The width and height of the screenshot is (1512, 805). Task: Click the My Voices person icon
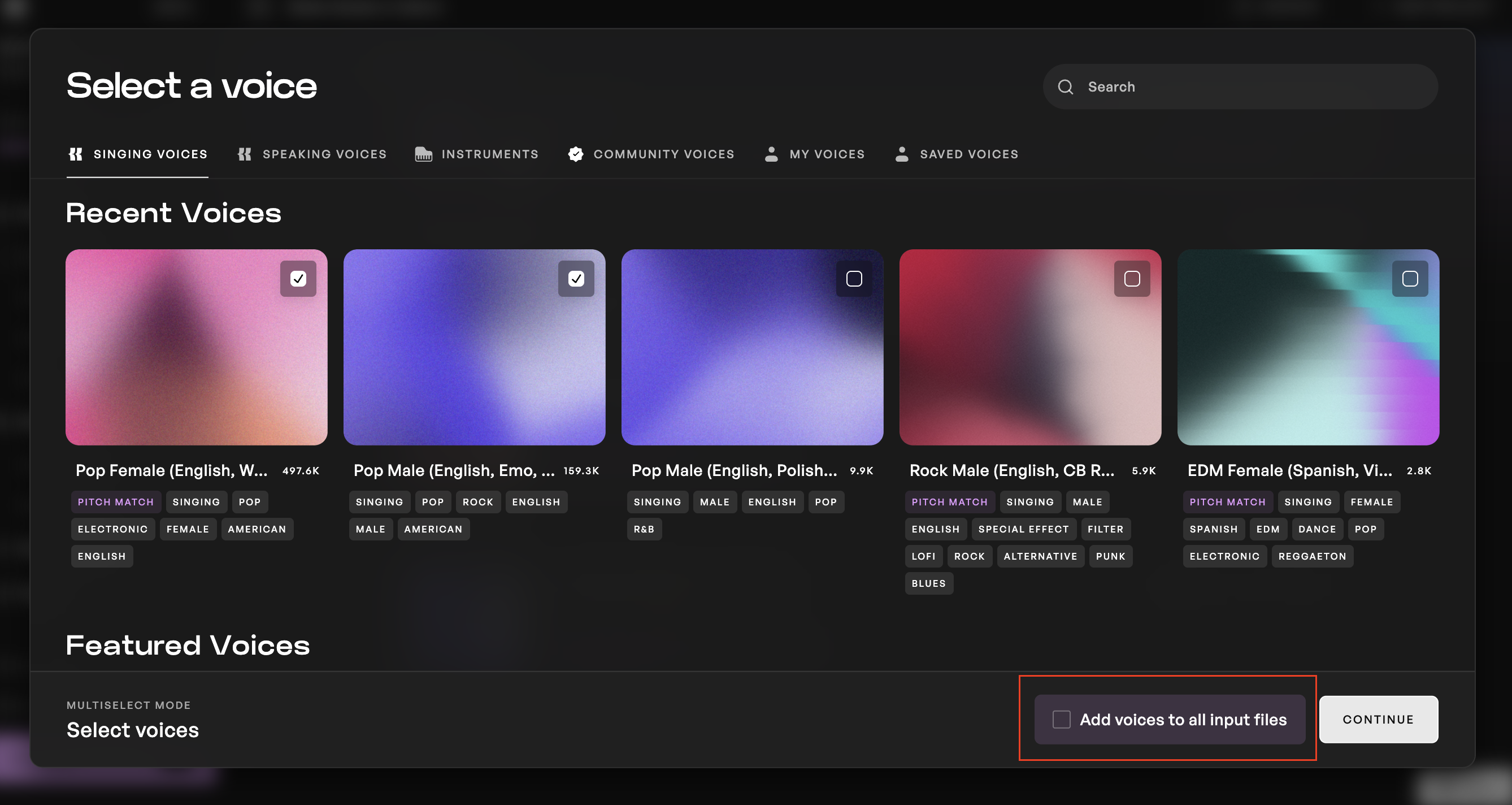tap(771, 154)
